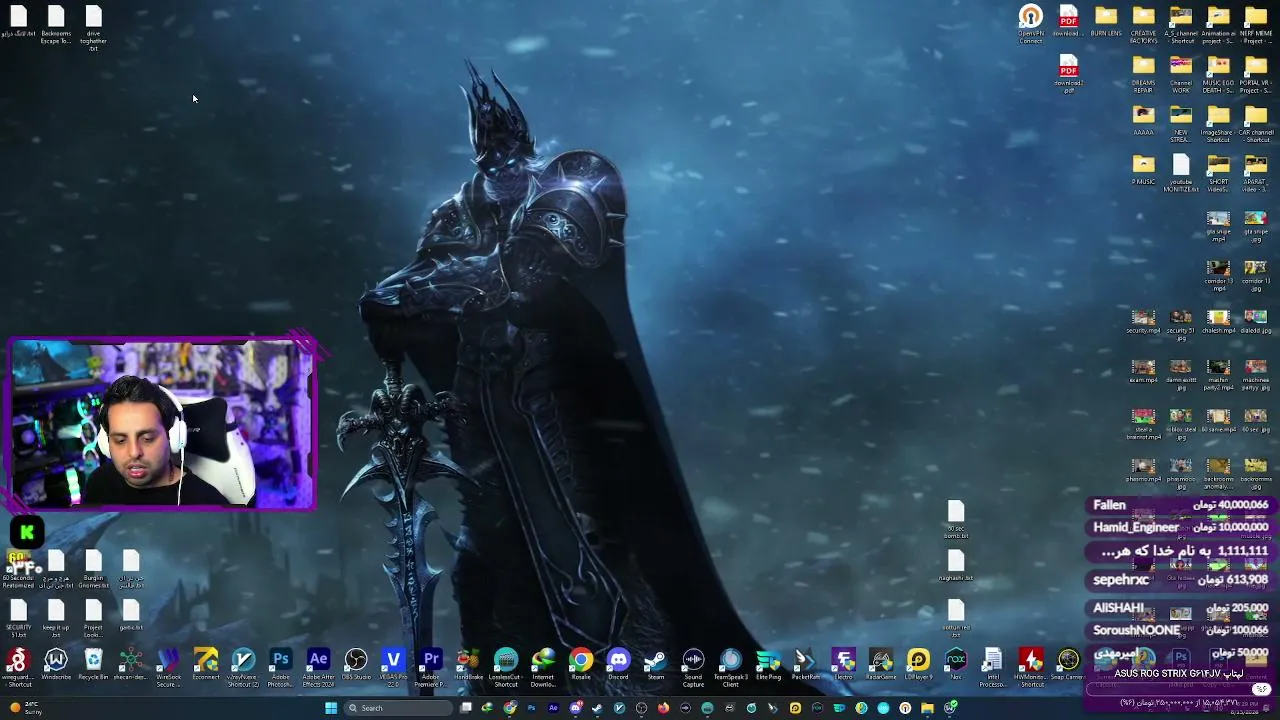Screen dimensions: 1280x720
Task: Select the Adobe Photoshop desktop shortcut
Action: [281, 667]
